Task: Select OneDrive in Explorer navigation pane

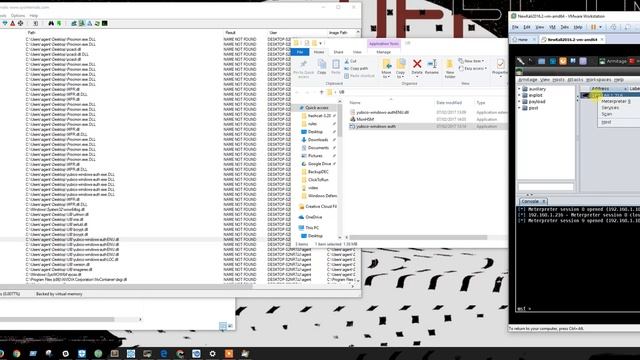Action: (x=313, y=217)
